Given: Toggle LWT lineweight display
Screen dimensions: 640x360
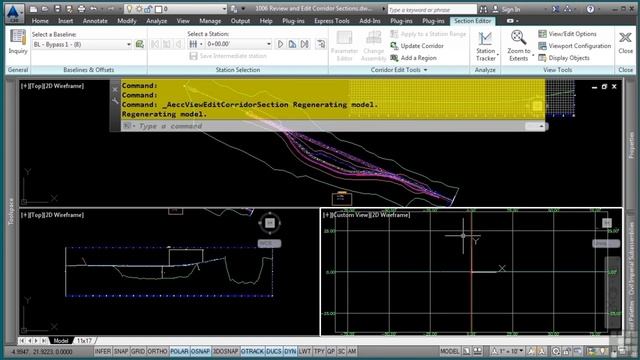Looking at the screenshot, I should click(304, 351).
